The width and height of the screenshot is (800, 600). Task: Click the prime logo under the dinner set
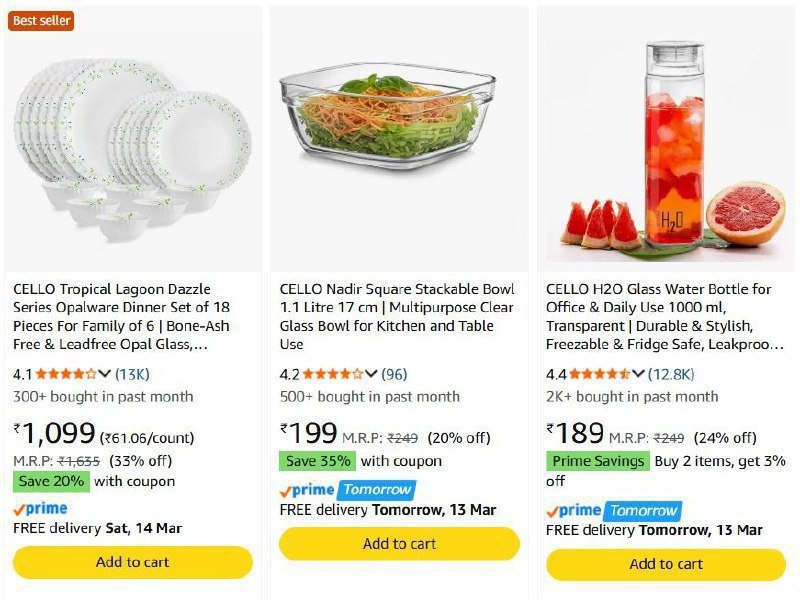point(40,508)
